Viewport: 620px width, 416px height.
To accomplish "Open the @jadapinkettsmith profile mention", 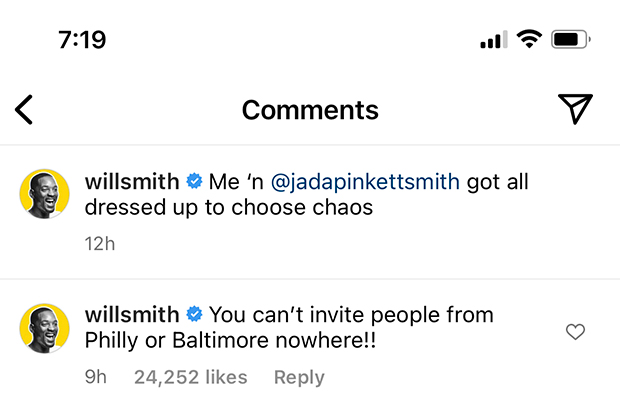I will (x=365, y=182).
